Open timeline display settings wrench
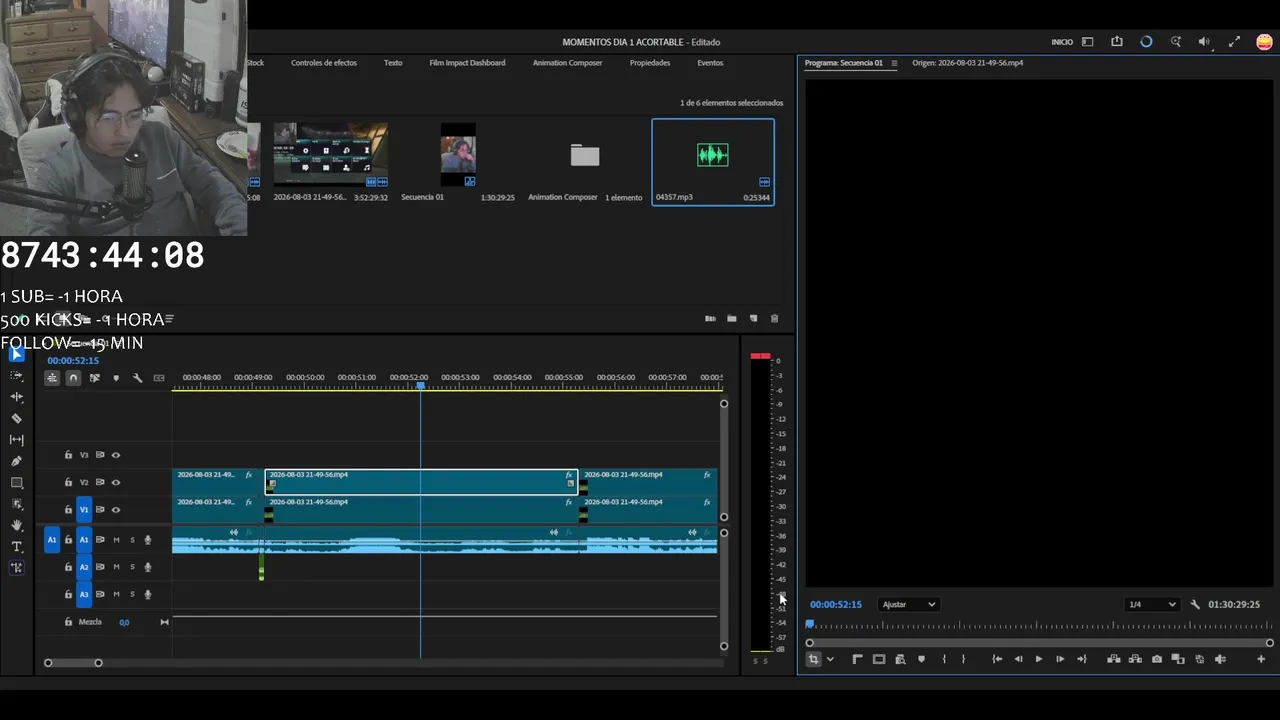This screenshot has height=720, width=1280. [x=137, y=378]
